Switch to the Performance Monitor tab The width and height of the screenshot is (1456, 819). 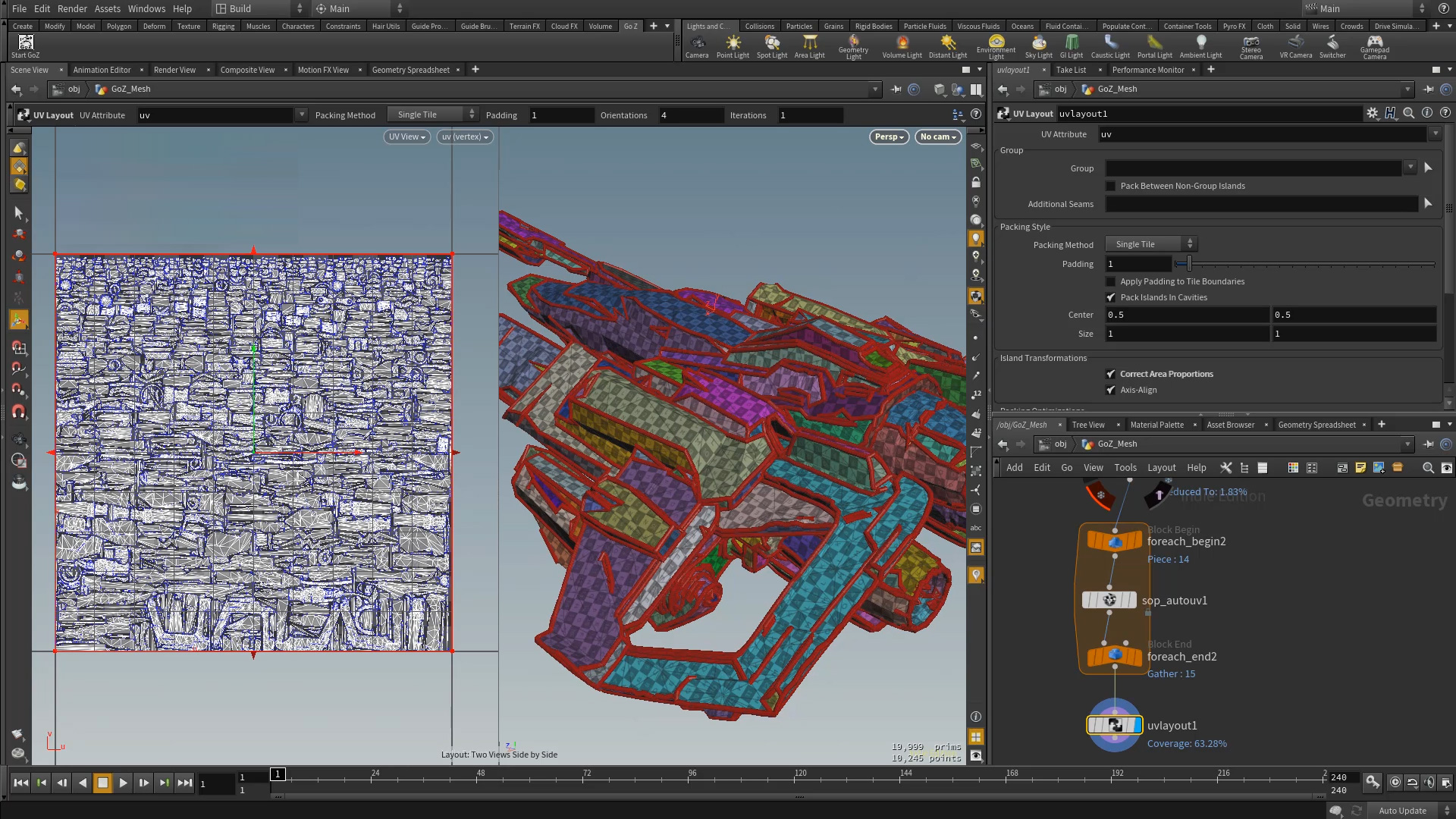(1149, 70)
